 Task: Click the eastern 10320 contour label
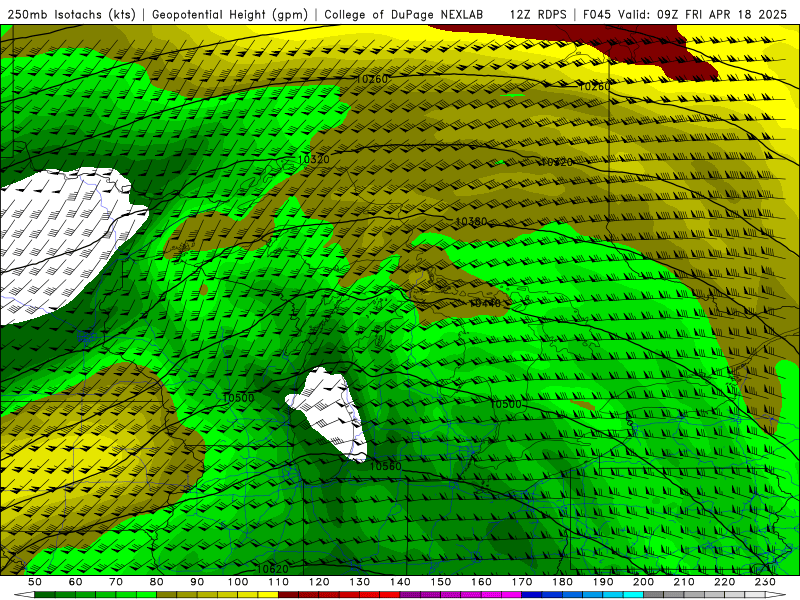[556, 162]
